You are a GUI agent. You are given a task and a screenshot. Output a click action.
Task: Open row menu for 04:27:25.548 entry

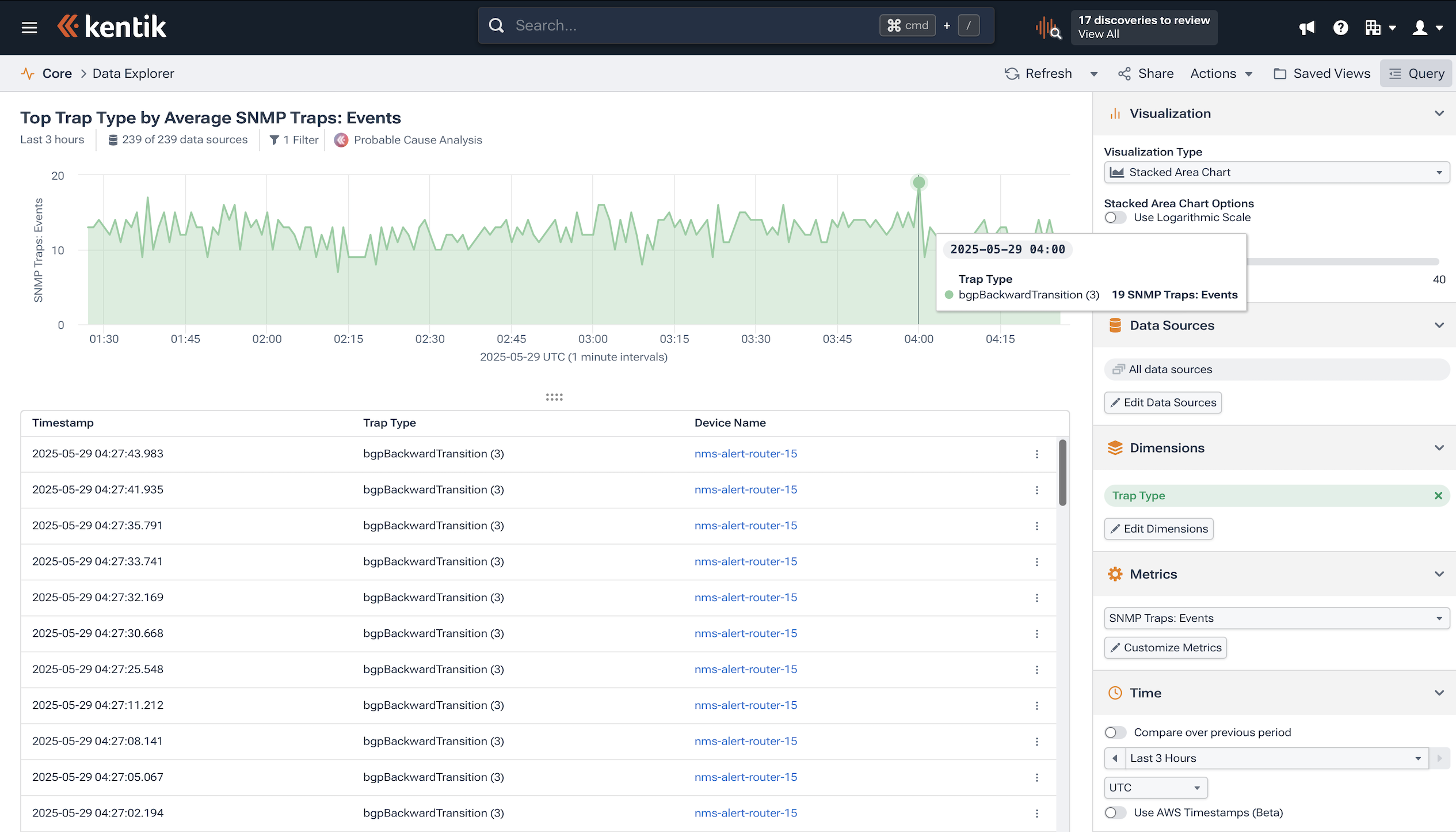(x=1037, y=670)
